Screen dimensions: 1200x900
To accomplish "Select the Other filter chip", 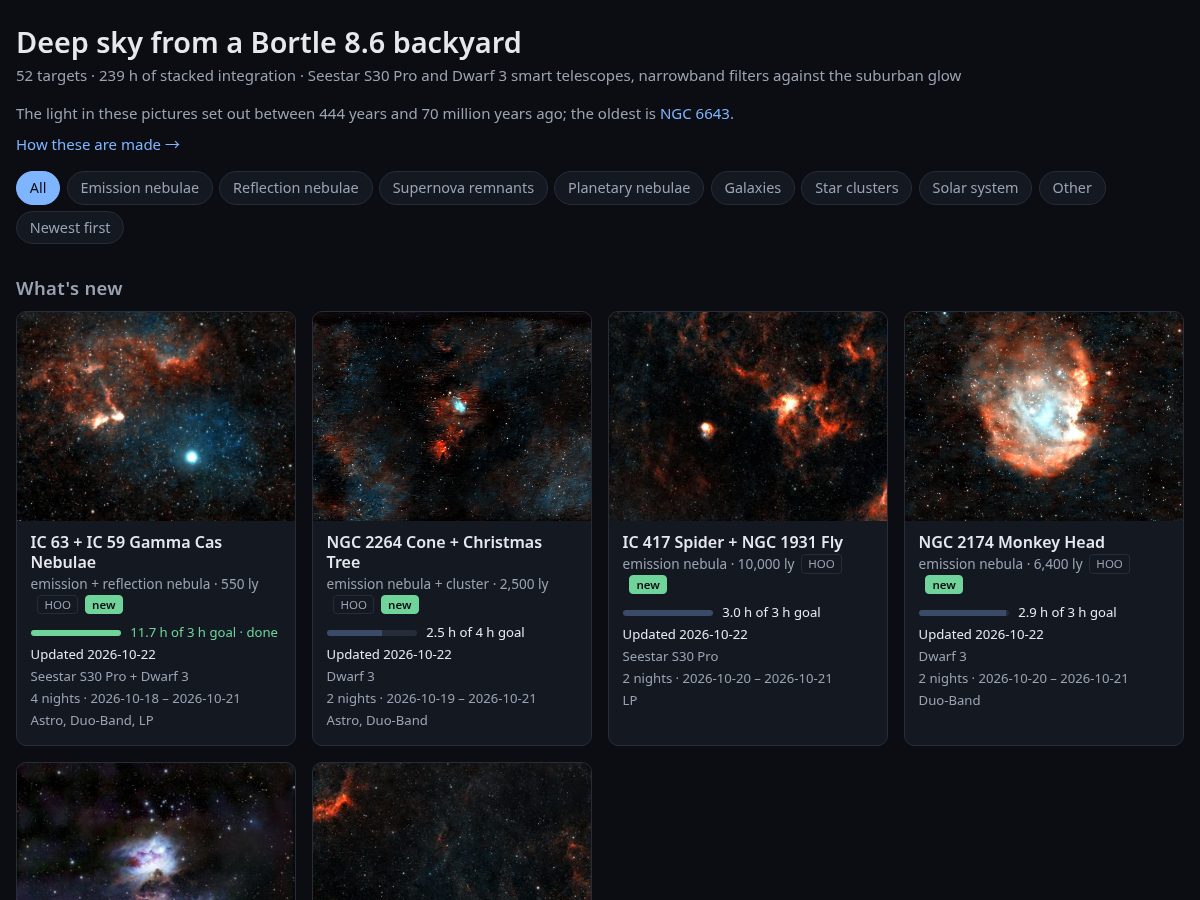I will pos(1072,188).
